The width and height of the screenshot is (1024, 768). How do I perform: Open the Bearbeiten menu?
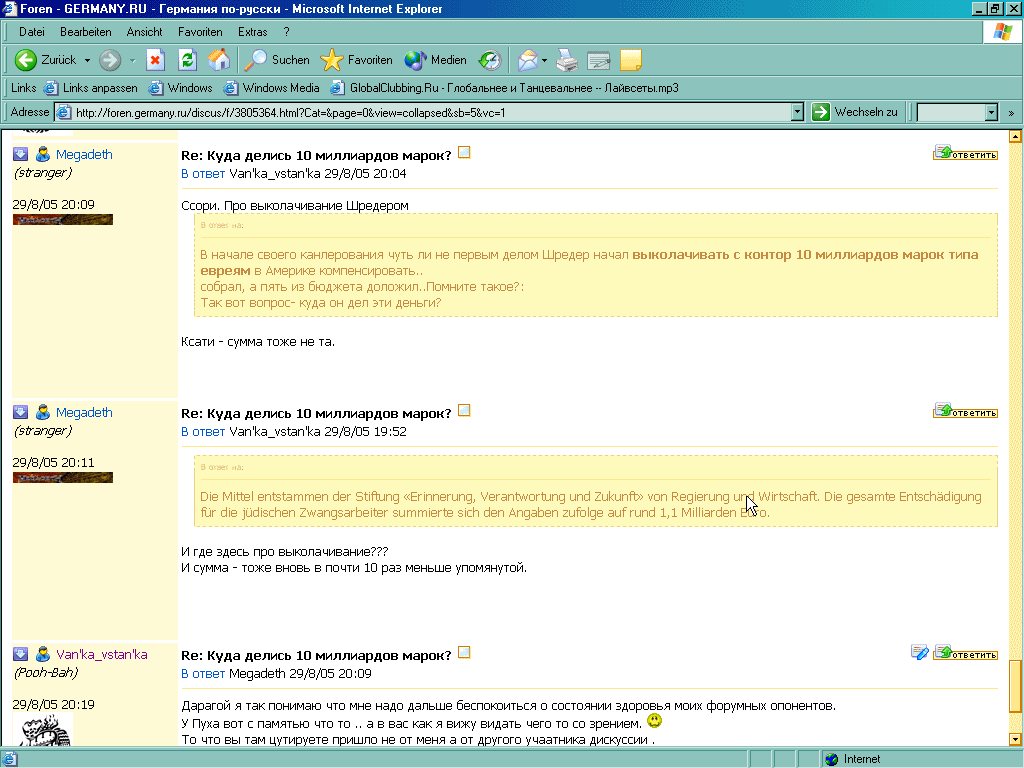[x=86, y=32]
